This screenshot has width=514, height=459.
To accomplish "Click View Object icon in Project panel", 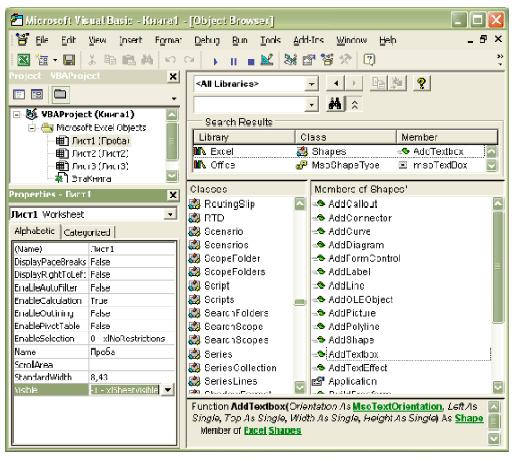I will coord(37,94).
